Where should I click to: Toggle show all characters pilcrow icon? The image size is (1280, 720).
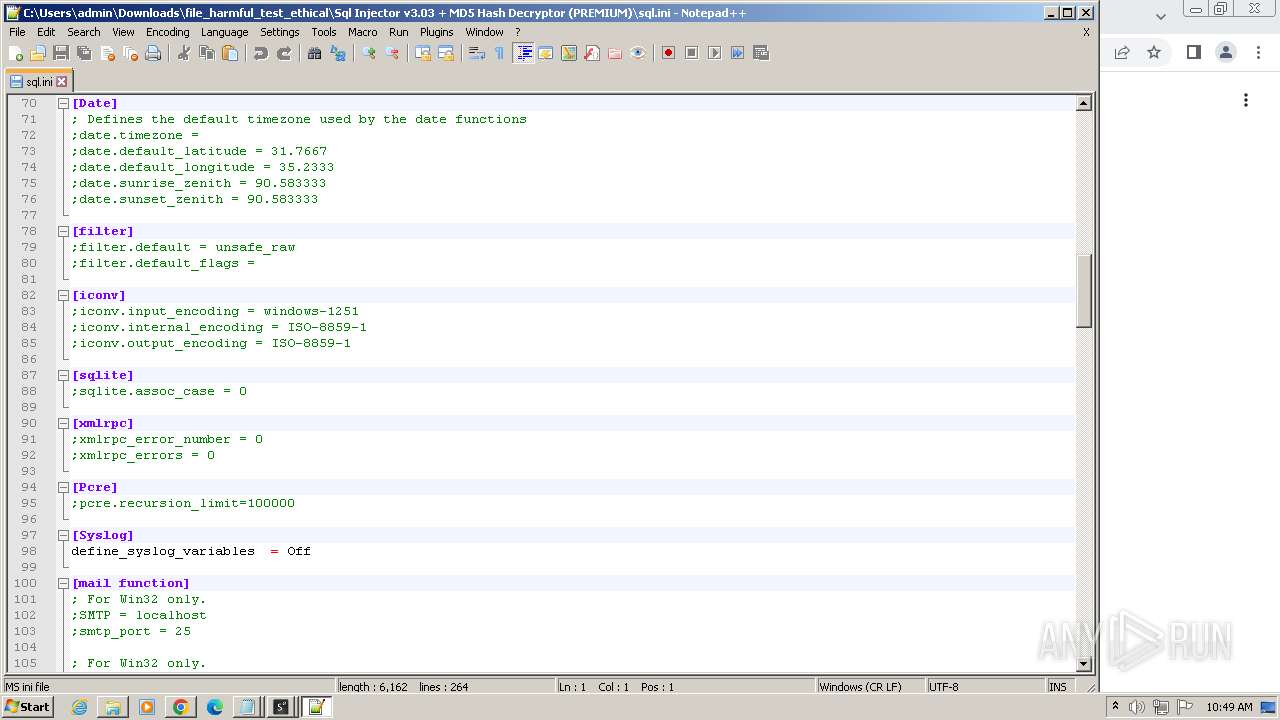[500, 53]
